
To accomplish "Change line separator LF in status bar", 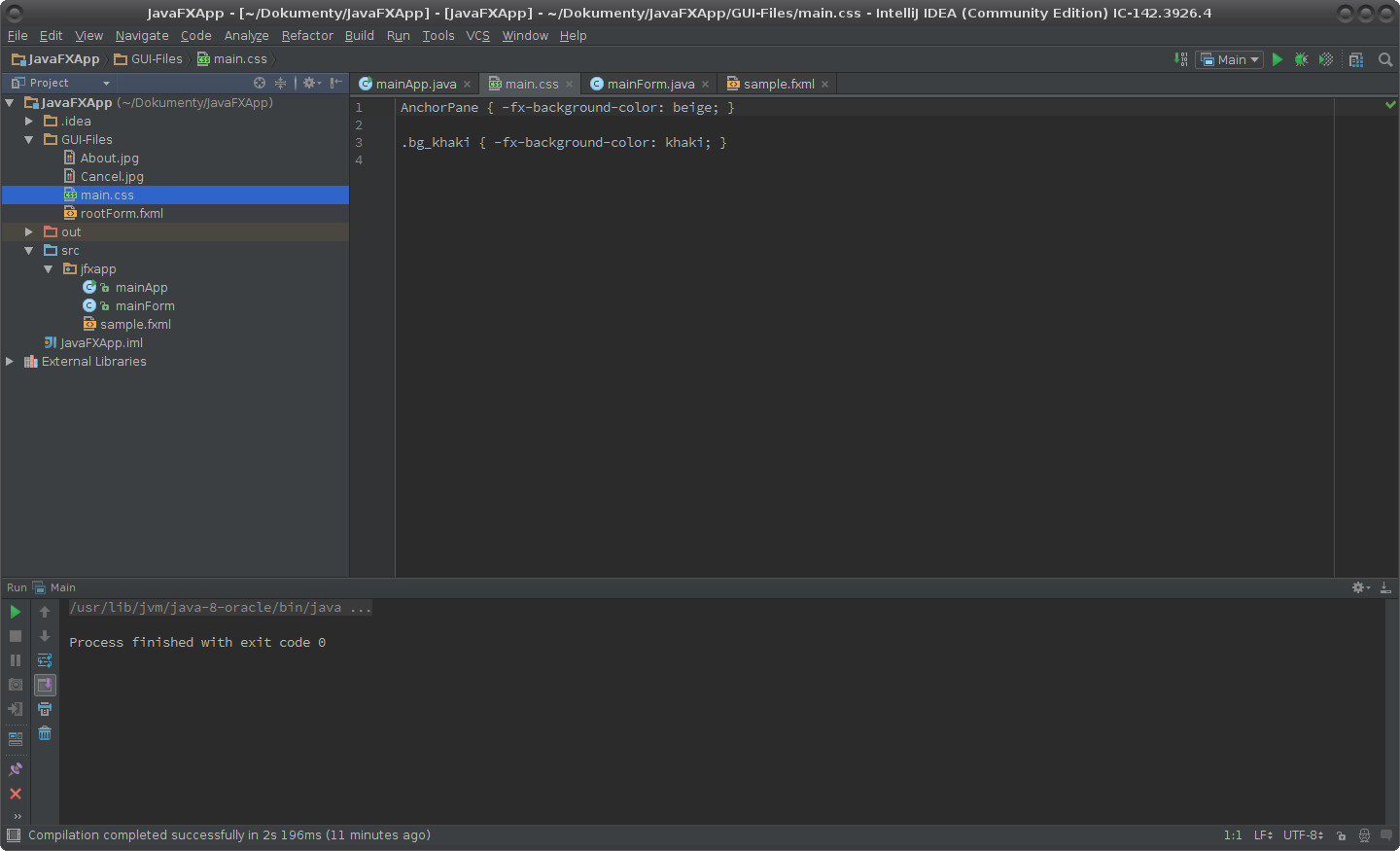I will pyautogui.click(x=1263, y=835).
